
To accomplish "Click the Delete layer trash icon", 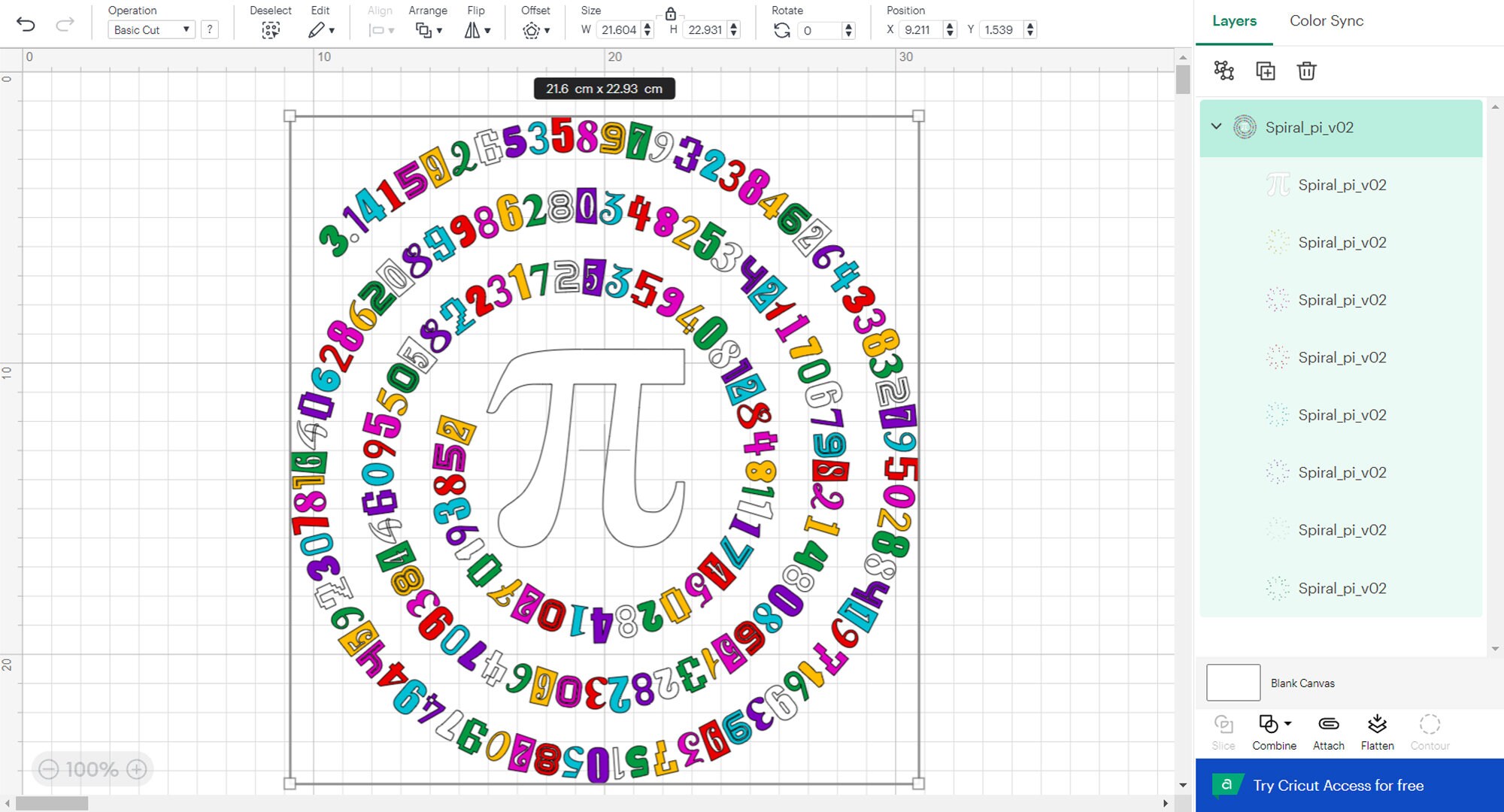I will [x=1307, y=71].
